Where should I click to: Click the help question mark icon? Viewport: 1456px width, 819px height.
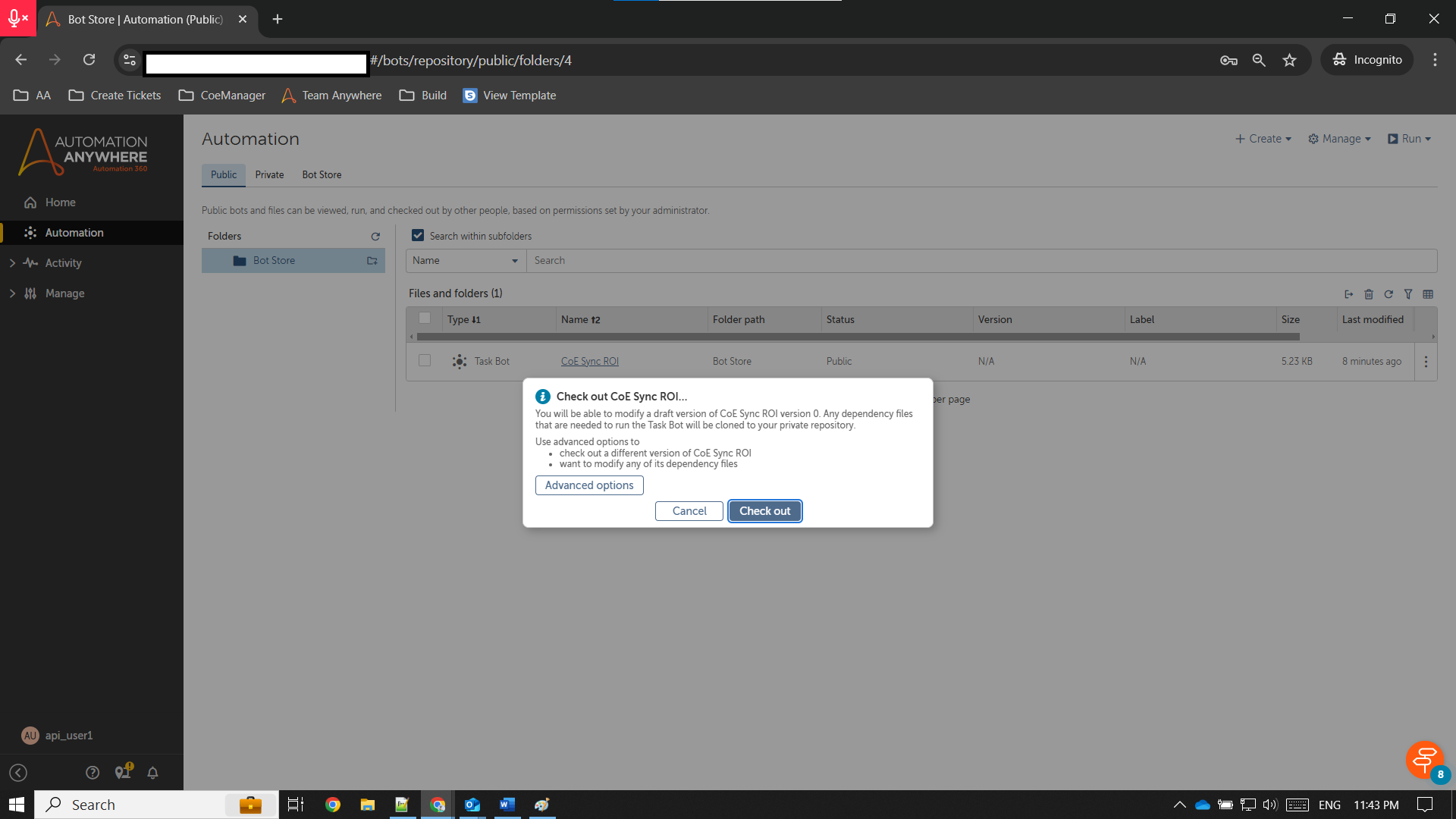(93, 773)
